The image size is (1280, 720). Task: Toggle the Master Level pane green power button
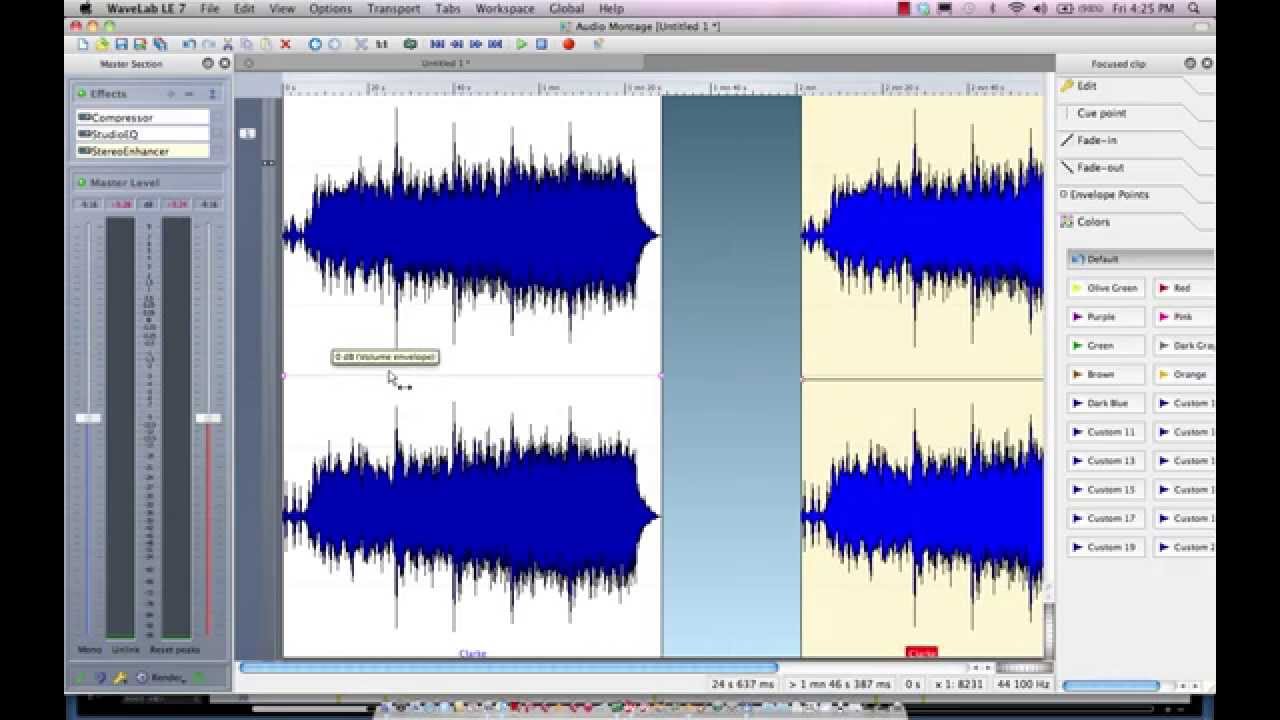click(80, 183)
